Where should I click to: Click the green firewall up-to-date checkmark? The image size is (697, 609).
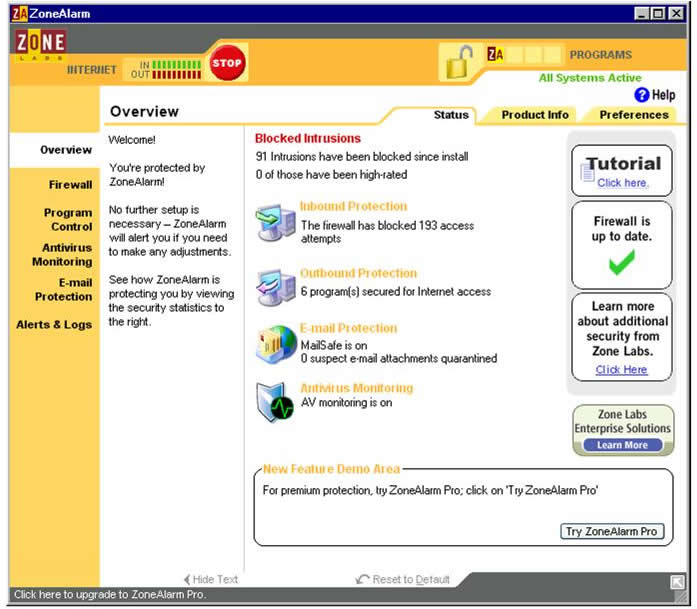pyautogui.click(x=621, y=262)
